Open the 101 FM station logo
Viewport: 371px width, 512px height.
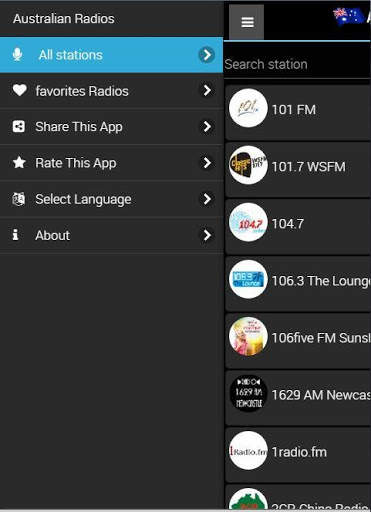coord(248,108)
